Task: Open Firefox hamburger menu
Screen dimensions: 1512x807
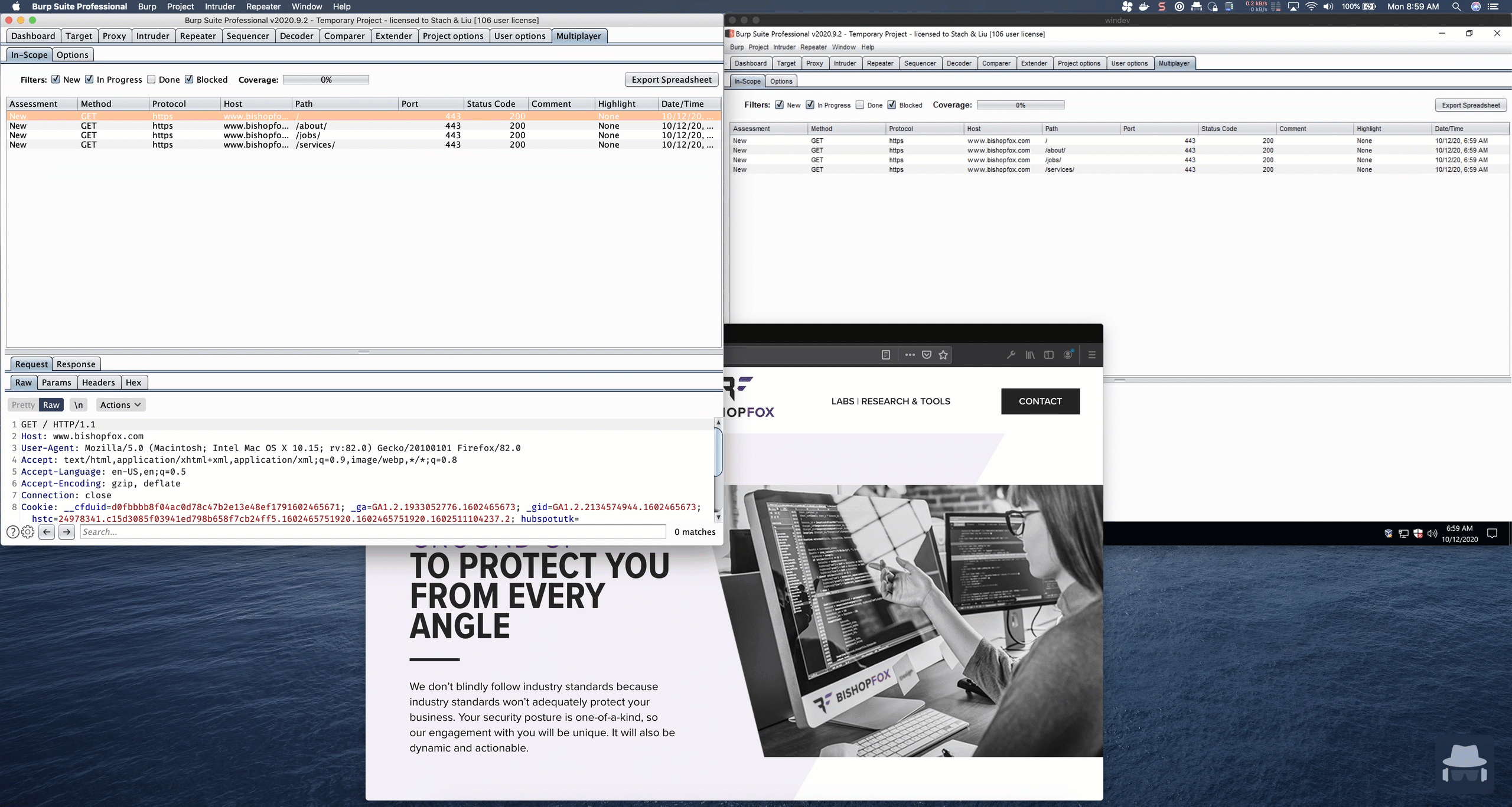Action: pyautogui.click(x=1091, y=355)
